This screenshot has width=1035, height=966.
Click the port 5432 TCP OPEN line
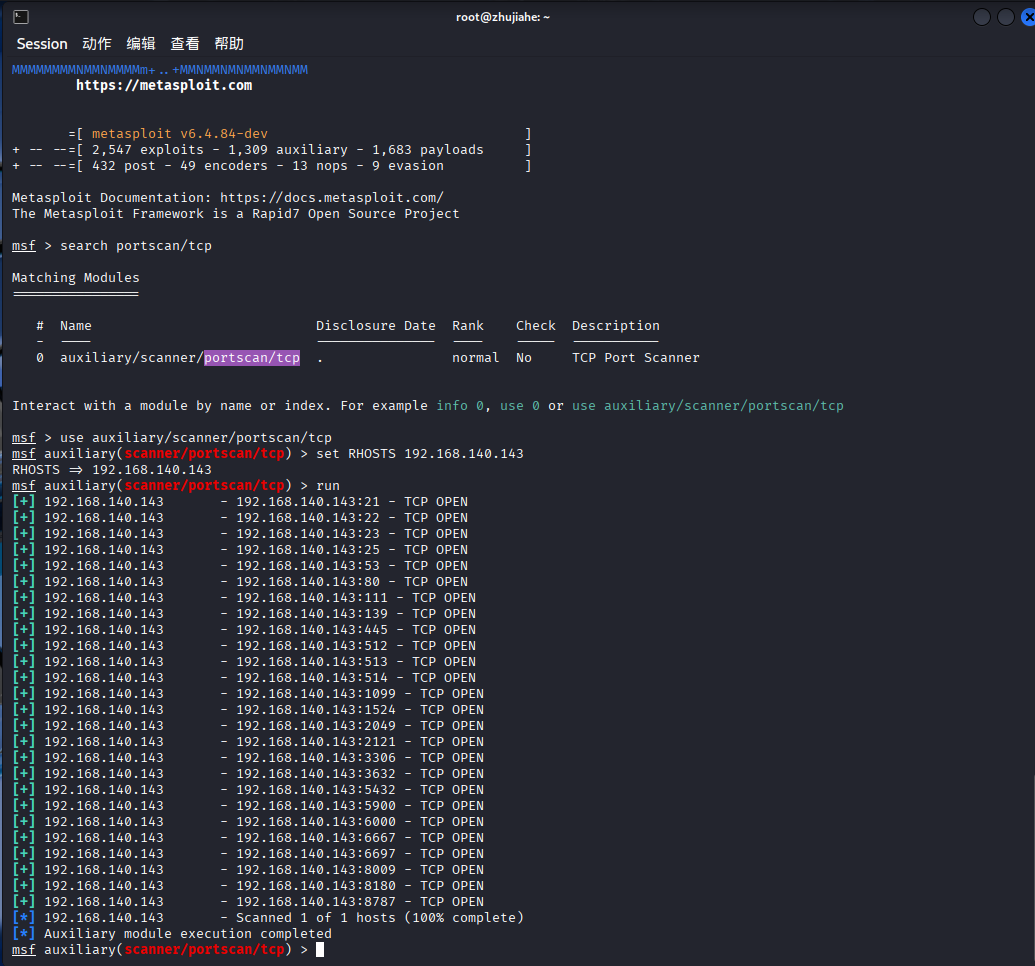coord(248,790)
